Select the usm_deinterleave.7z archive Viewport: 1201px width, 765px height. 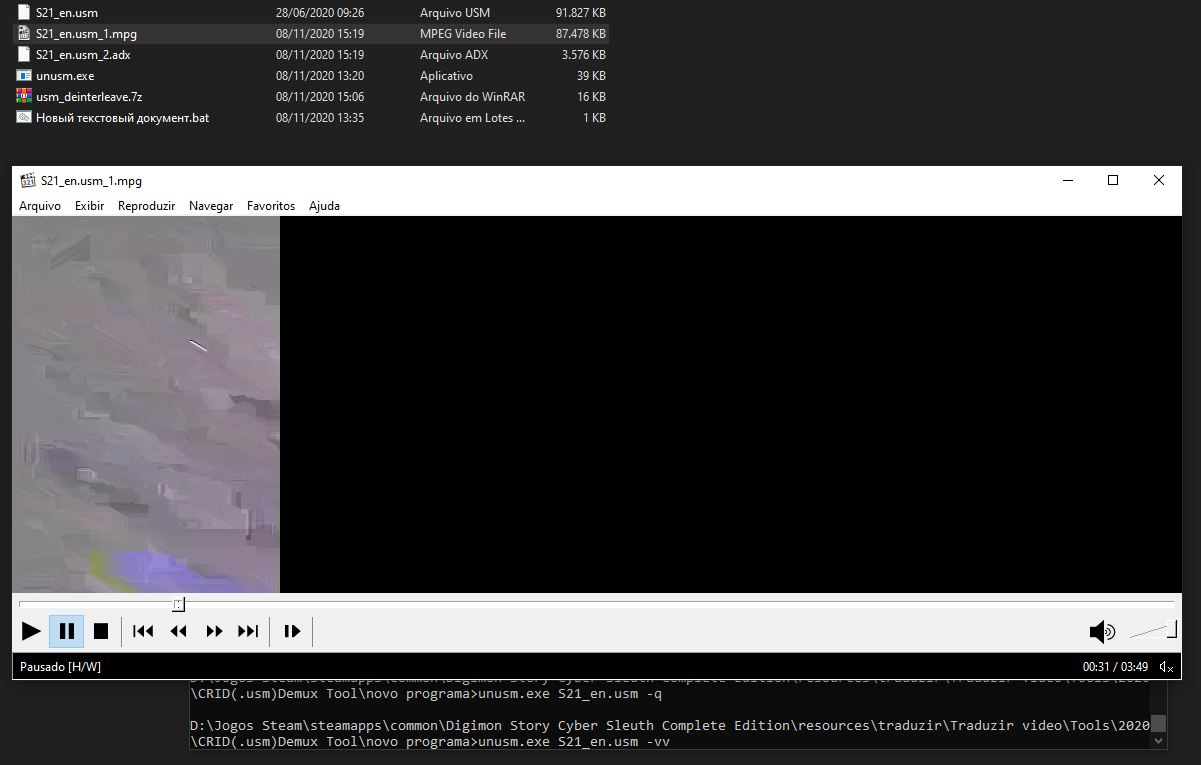89,97
